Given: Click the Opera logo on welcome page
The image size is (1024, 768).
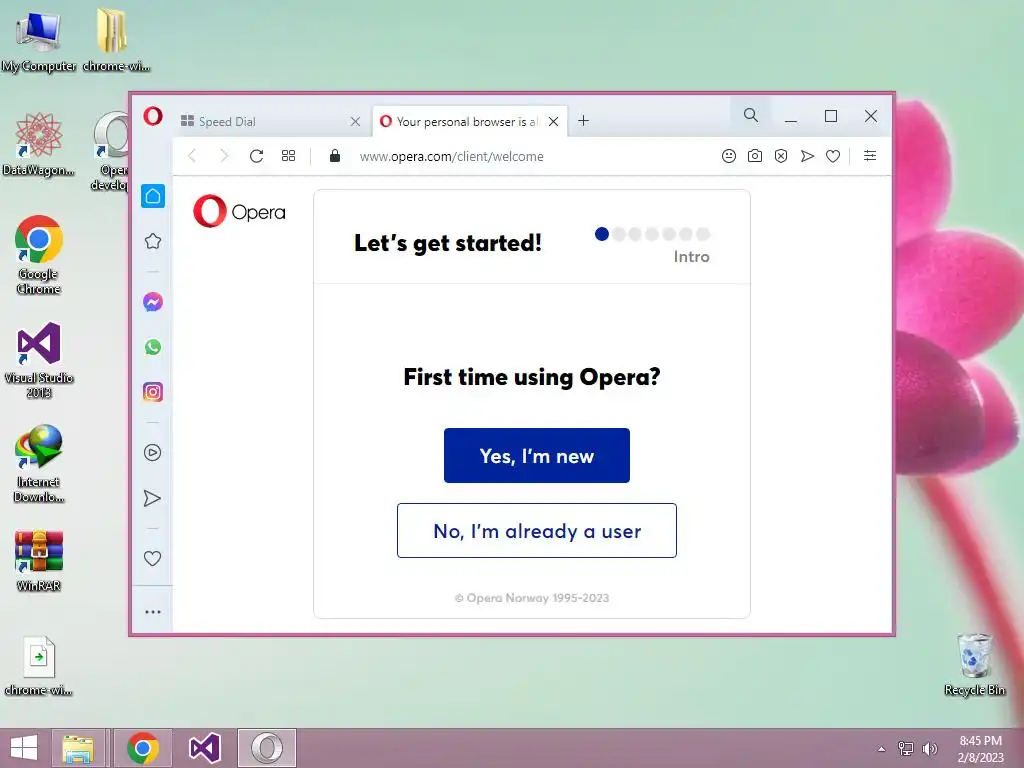Looking at the screenshot, I should (x=239, y=212).
